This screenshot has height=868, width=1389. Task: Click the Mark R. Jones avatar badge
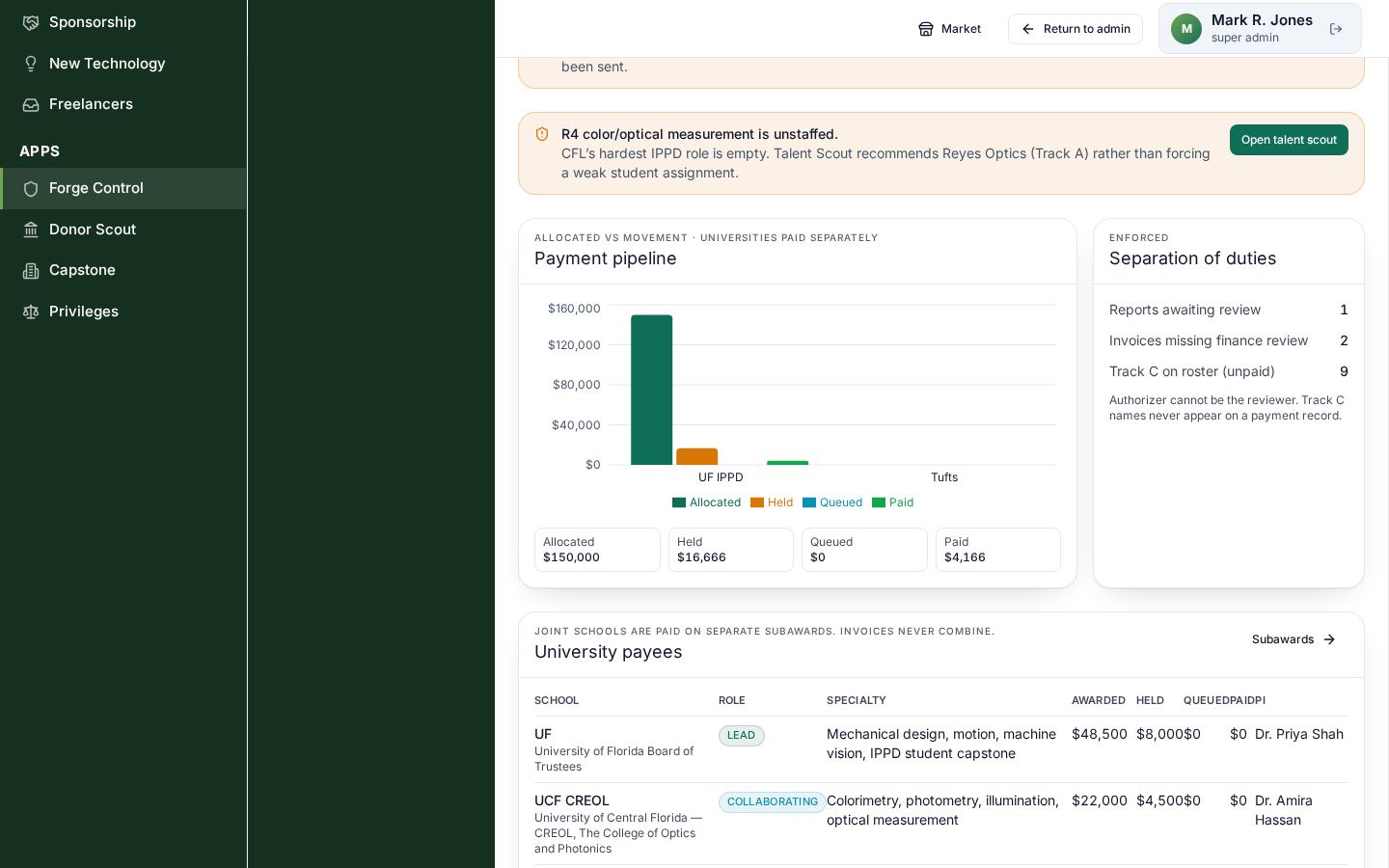coord(1186,29)
